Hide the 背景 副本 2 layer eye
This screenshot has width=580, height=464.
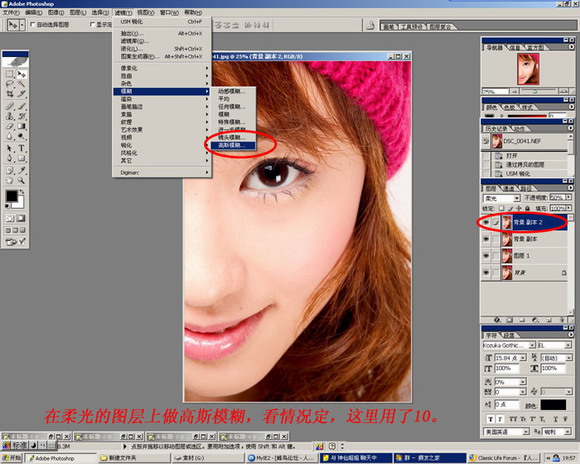(486, 222)
